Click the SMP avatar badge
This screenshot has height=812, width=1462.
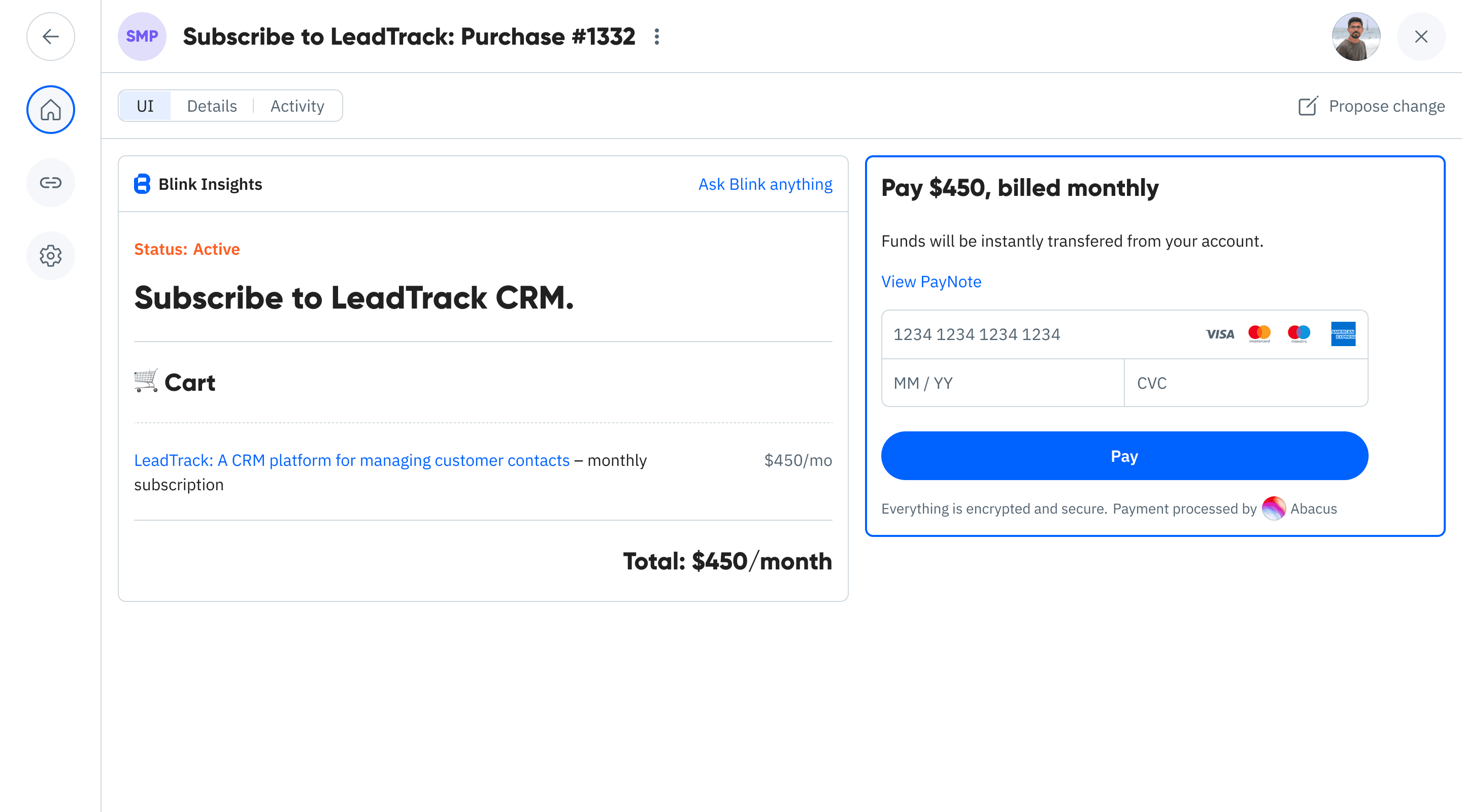click(142, 37)
